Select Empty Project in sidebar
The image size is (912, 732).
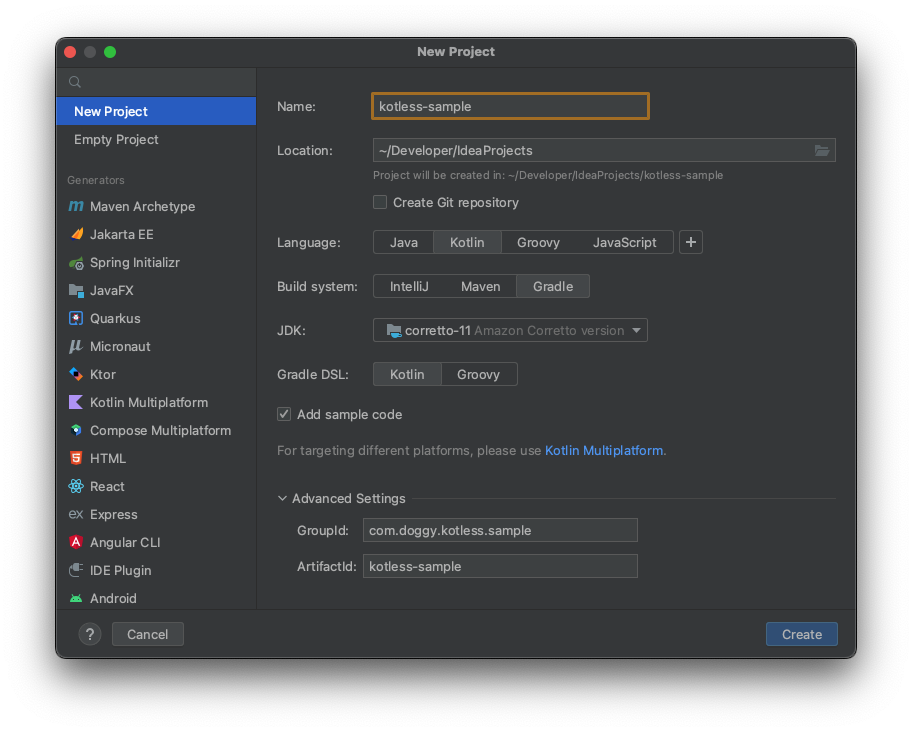click(x=116, y=140)
